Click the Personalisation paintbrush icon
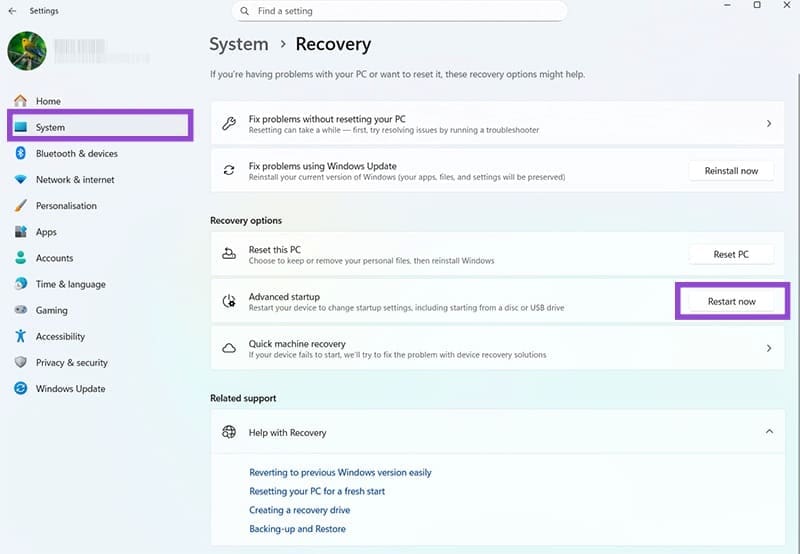The width and height of the screenshot is (800, 554). 20,206
